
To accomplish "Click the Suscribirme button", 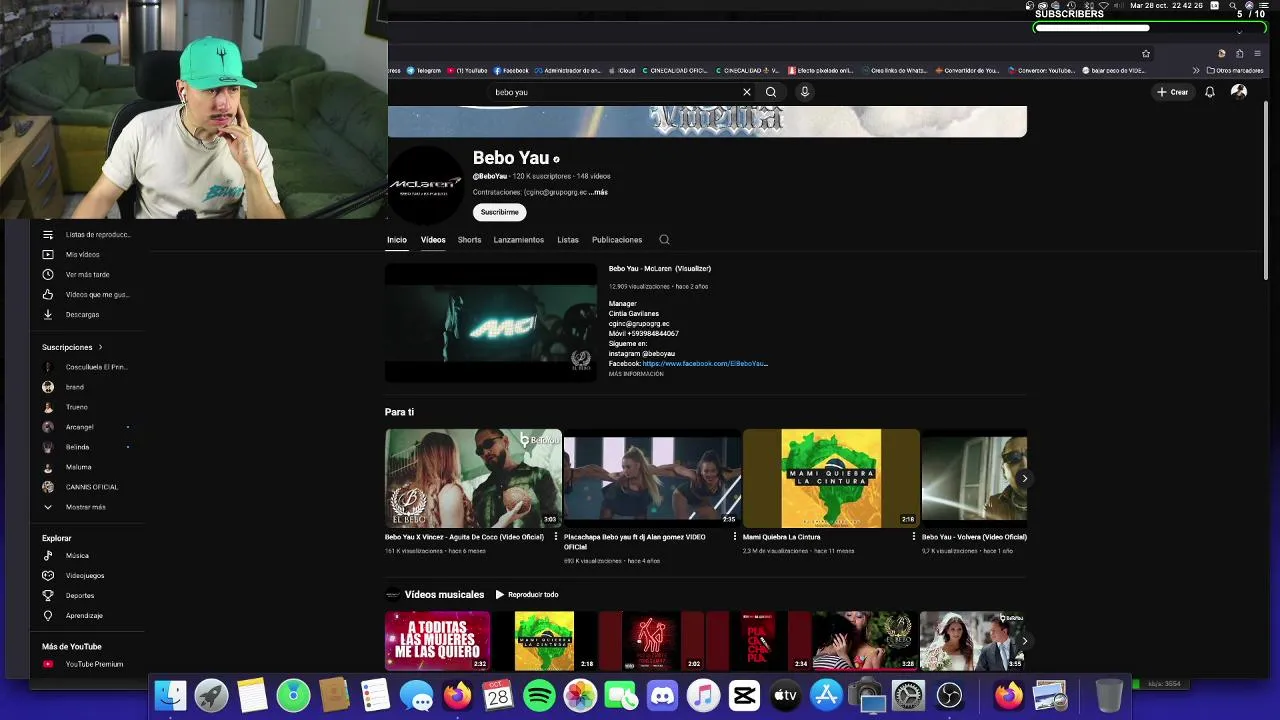I will pyautogui.click(x=499, y=212).
